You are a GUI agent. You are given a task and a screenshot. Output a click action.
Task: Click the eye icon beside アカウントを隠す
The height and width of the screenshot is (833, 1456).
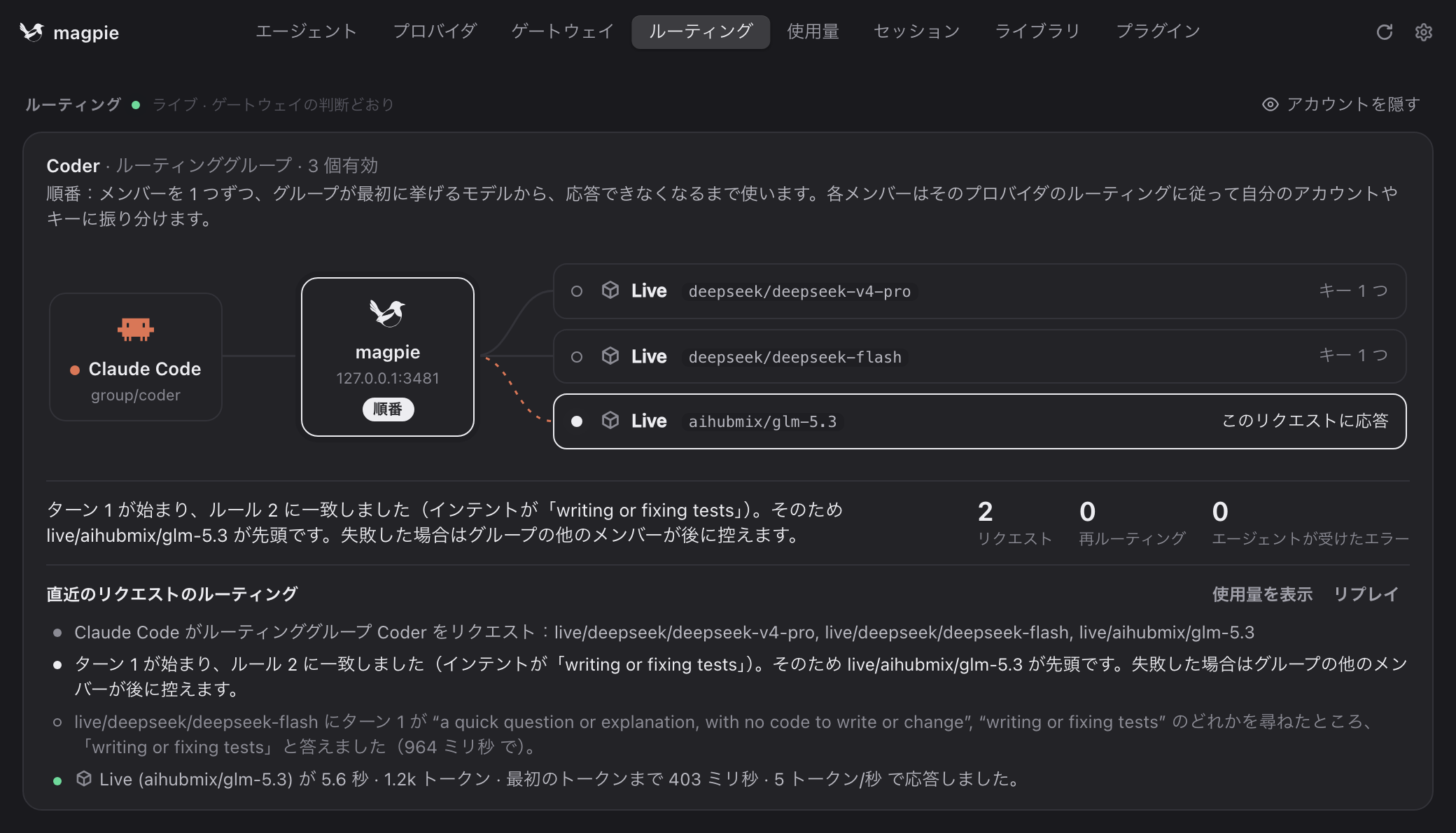[1270, 104]
